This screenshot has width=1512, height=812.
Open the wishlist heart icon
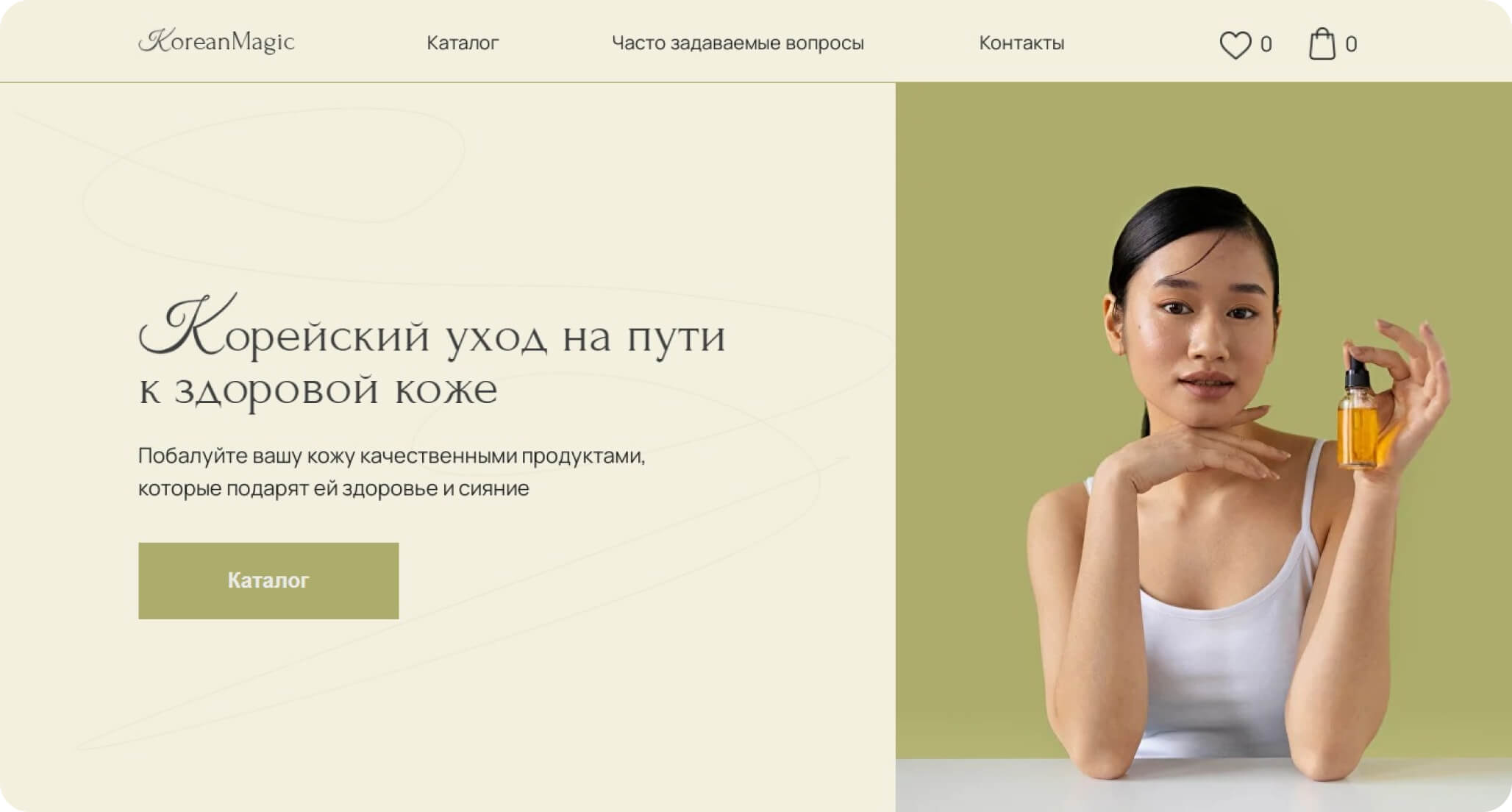(1235, 45)
